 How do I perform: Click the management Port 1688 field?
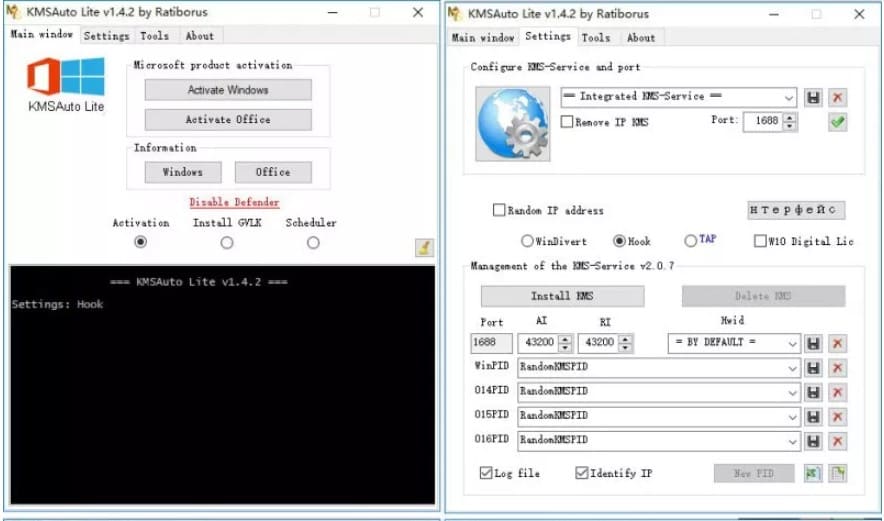[492, 343]
